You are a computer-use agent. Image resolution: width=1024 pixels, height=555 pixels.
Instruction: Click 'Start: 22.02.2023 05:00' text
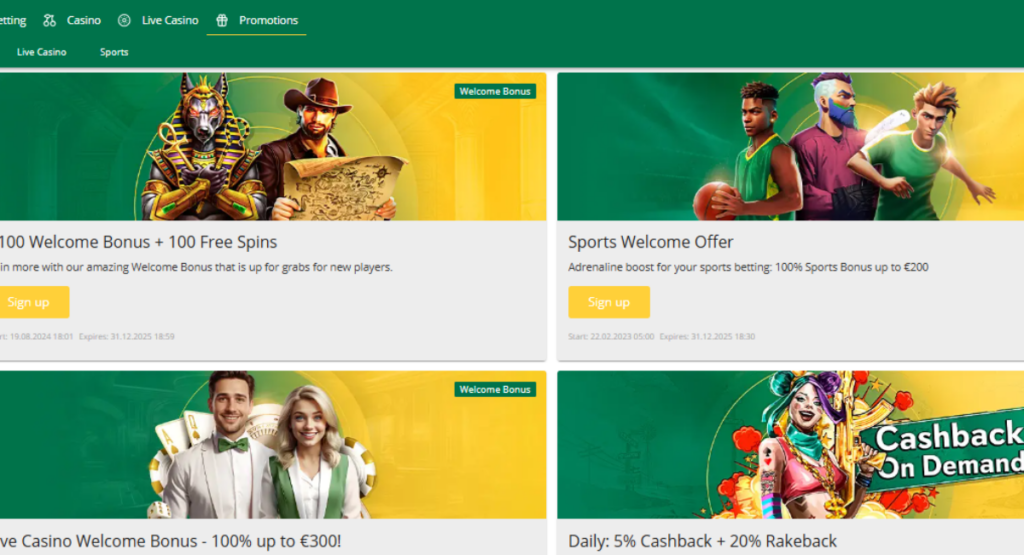pos(611,337)
